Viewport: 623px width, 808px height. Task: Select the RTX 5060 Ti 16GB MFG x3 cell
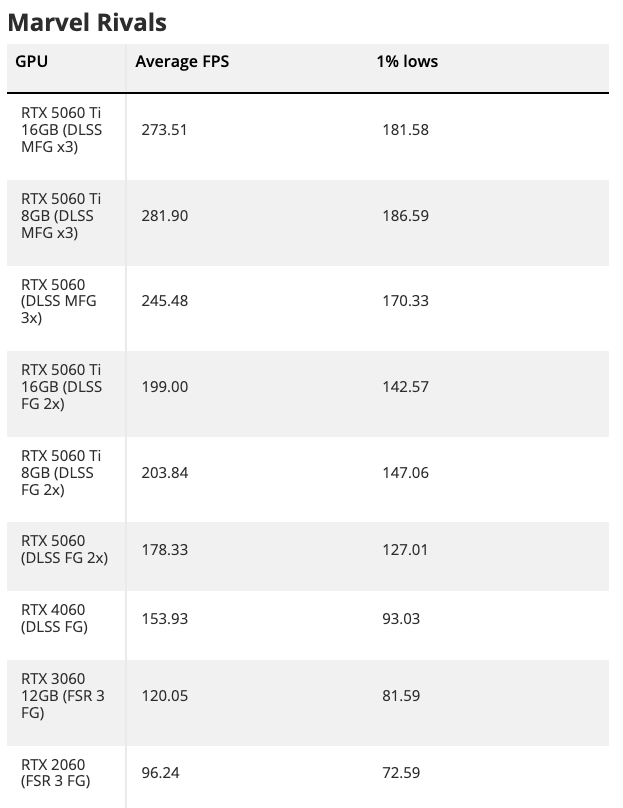(x=62, y=130)
